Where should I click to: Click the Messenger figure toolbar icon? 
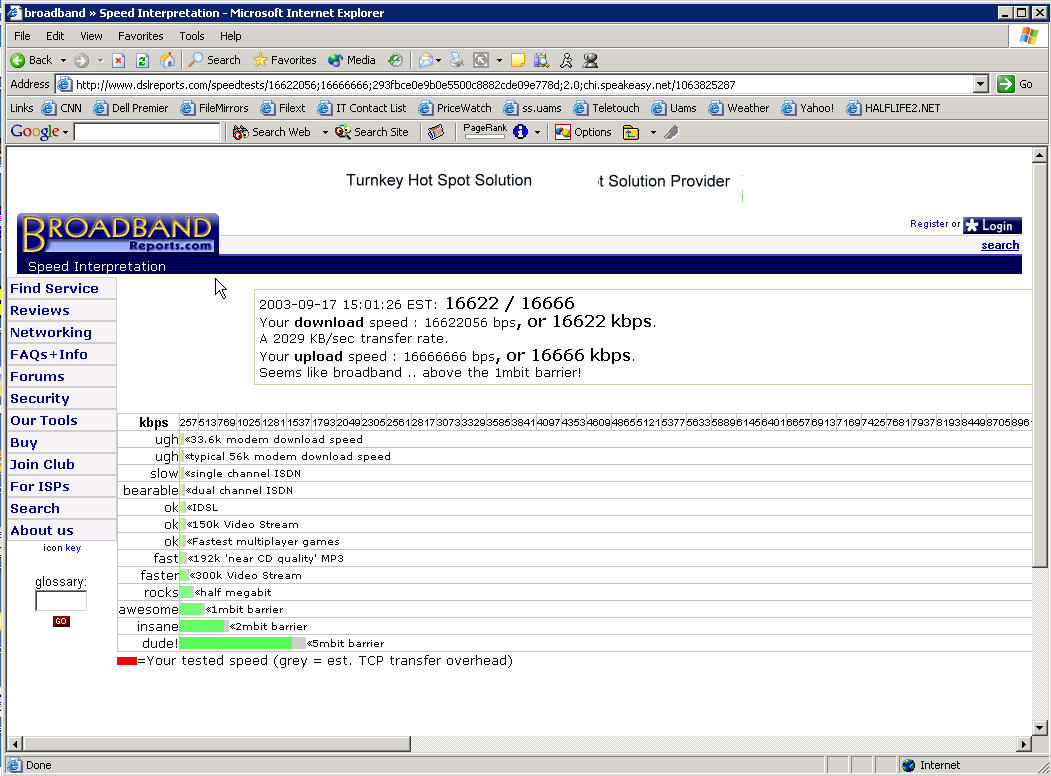(566, 60)
